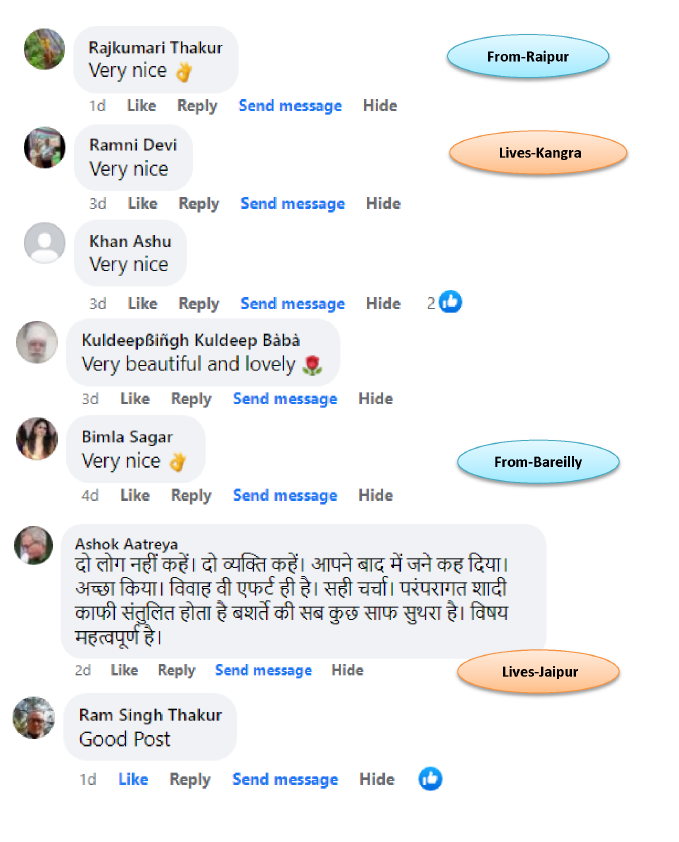This screenshot has width=679, height=842.
Task: Like Rajkumari Thakur's comment
Action: pyautogui.click(x=142, y=106)
